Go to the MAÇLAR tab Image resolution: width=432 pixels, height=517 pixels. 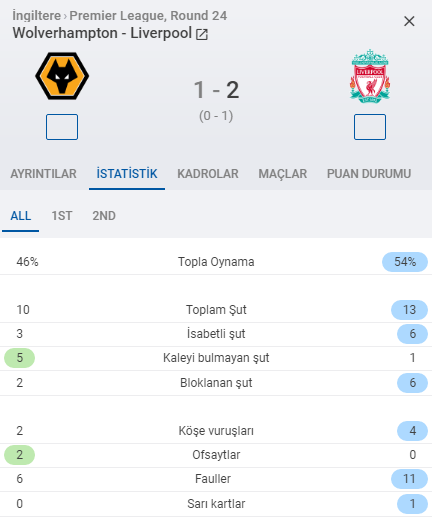pos(283,174)
